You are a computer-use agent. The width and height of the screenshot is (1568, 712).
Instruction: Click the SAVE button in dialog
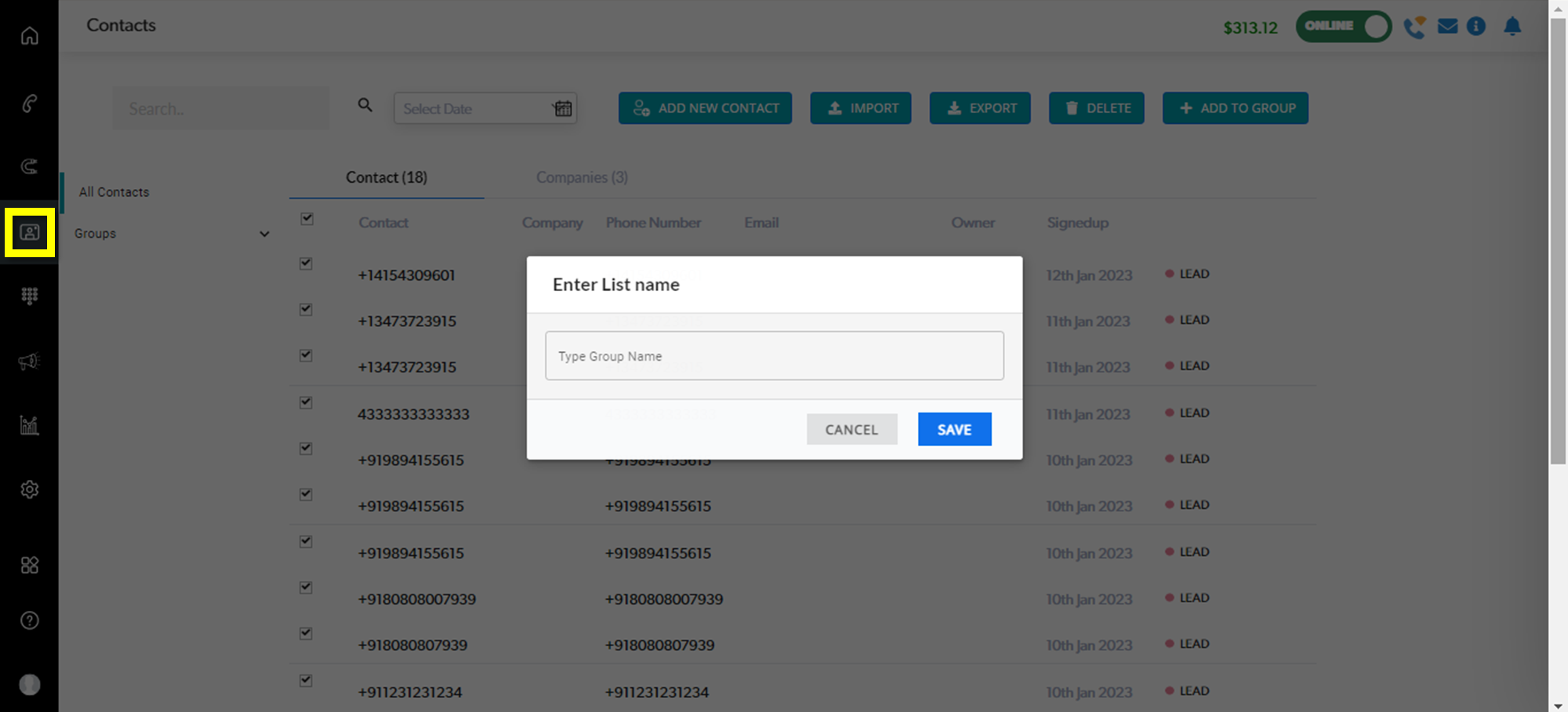pyautogui.click(x=954, y=430)
